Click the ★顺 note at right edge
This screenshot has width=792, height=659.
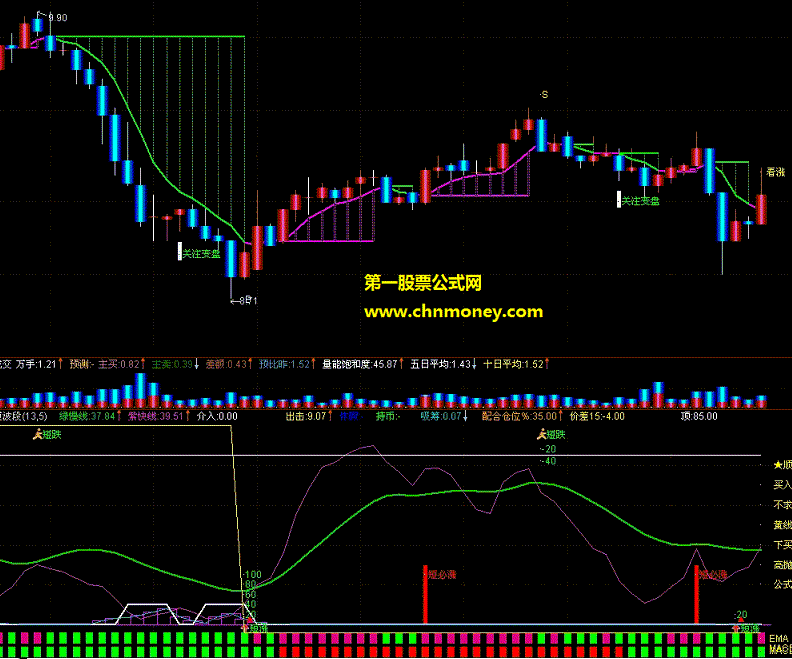tap(782, 465)
